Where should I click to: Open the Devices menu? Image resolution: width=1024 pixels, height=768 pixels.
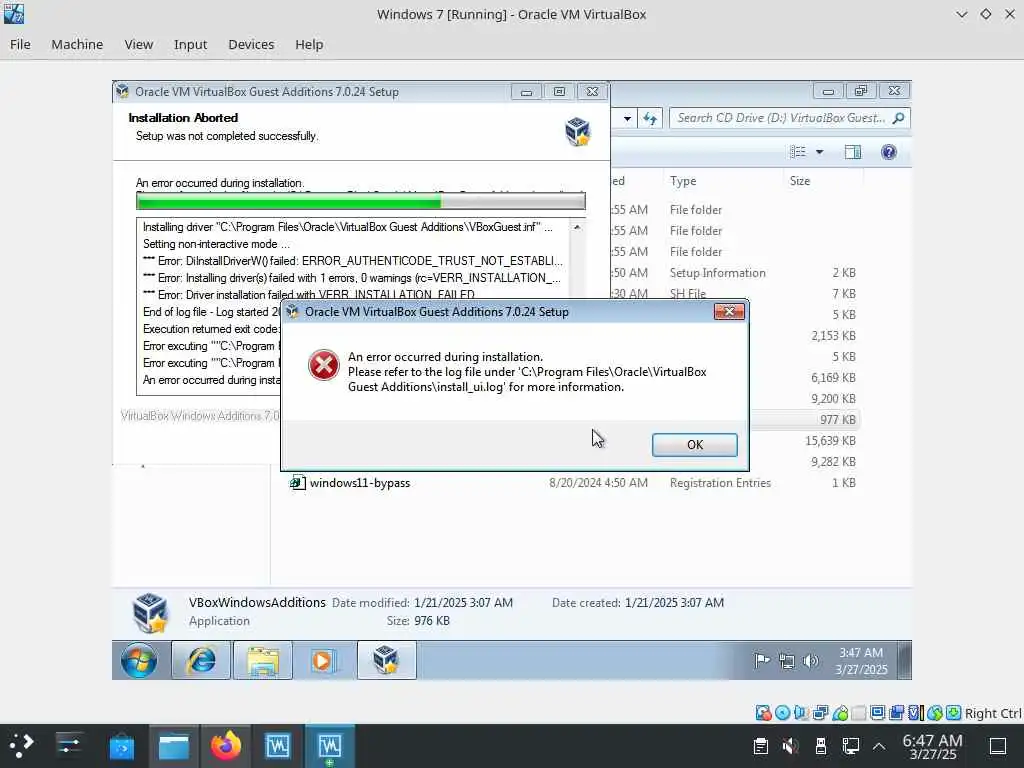click(251, 44)
